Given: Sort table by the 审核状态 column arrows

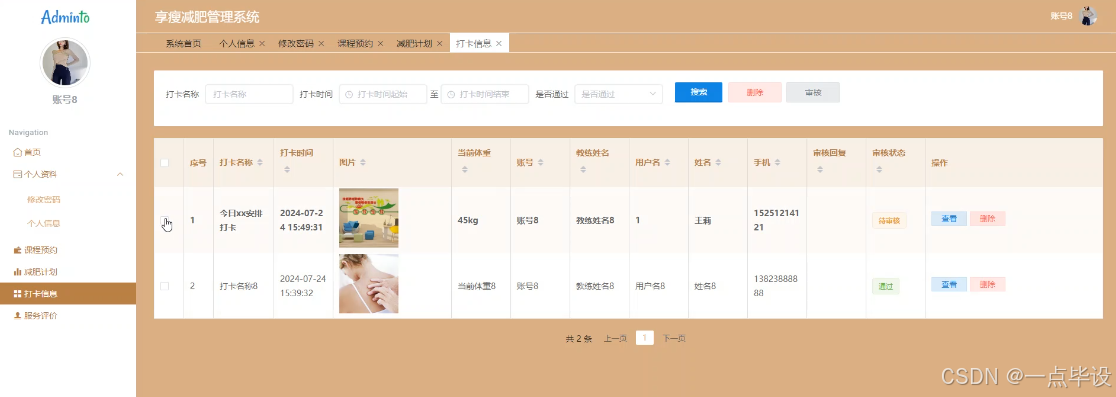Looking at the screenshot, I should (x=879, y=169).
